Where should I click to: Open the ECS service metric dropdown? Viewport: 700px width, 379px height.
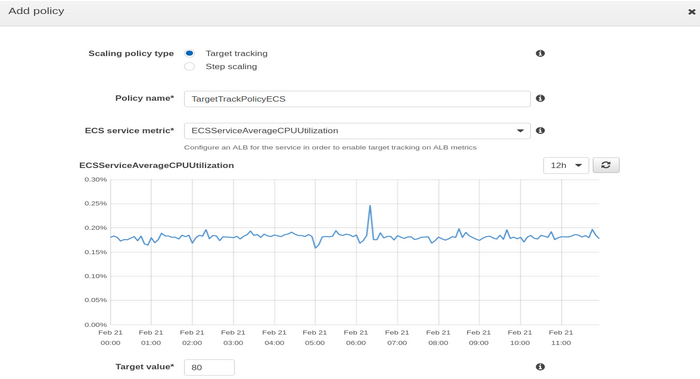tap(357, 131)
